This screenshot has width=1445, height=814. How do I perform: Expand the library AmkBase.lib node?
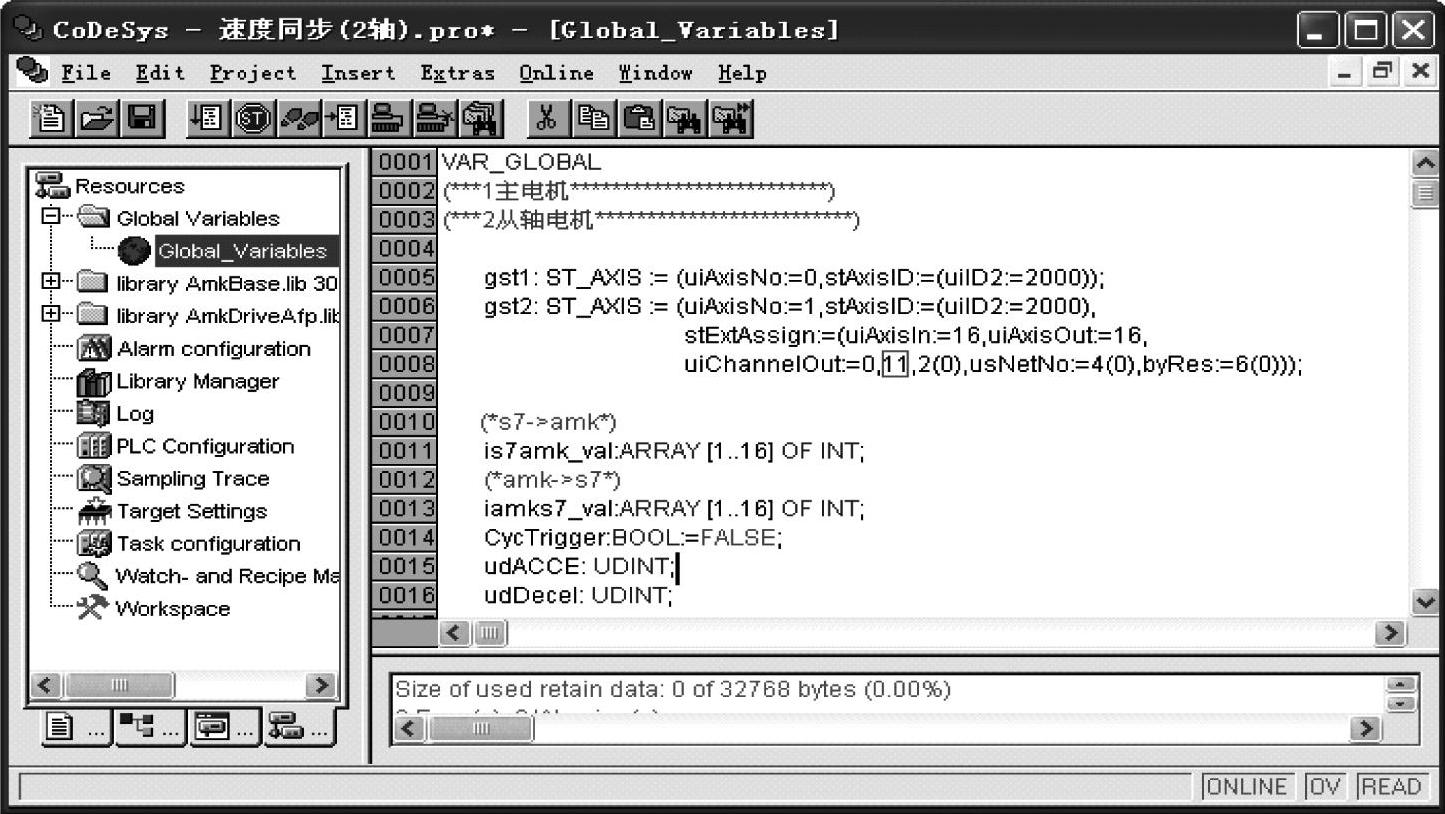click(51, 282)
